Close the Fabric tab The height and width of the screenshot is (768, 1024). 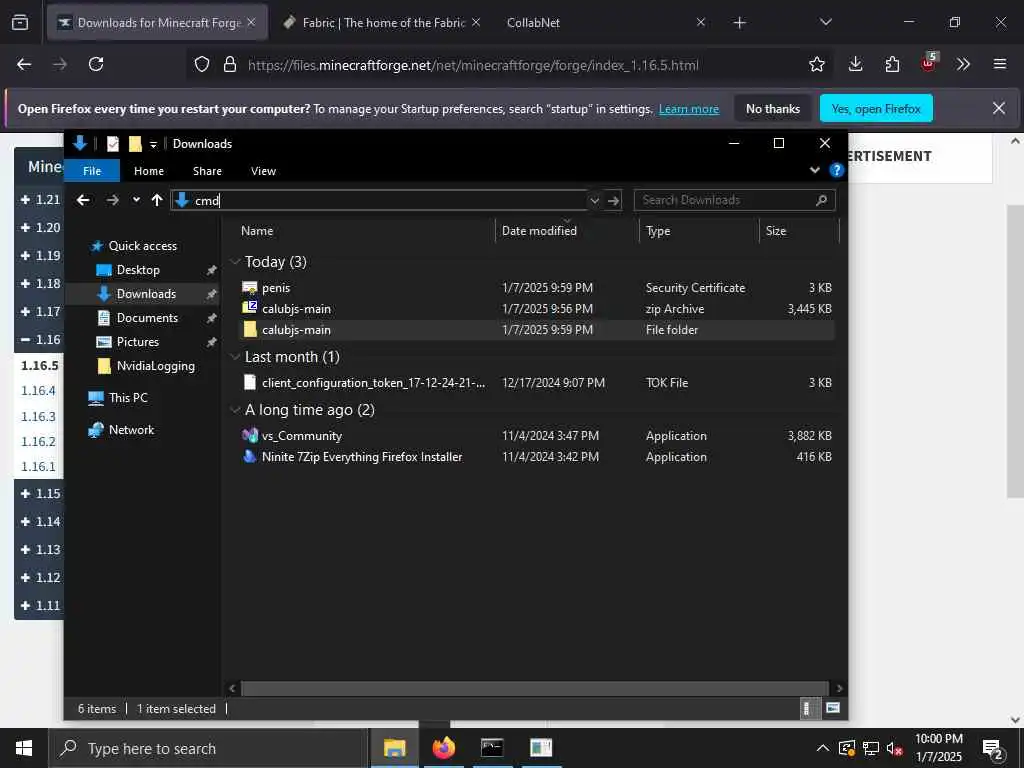pyautogui.click(x=476, y=22)
